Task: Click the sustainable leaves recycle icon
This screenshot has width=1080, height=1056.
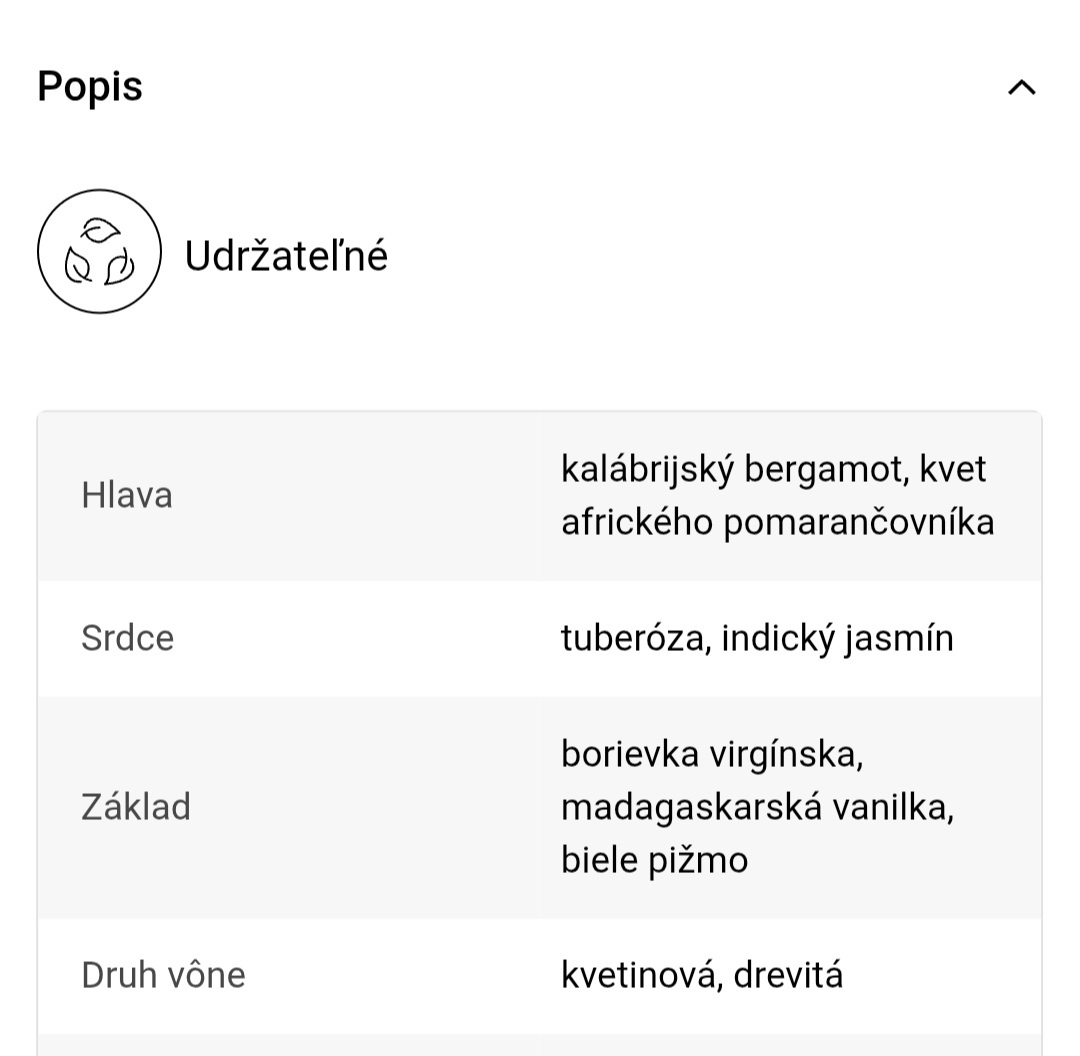Action: tap(99, 251)
